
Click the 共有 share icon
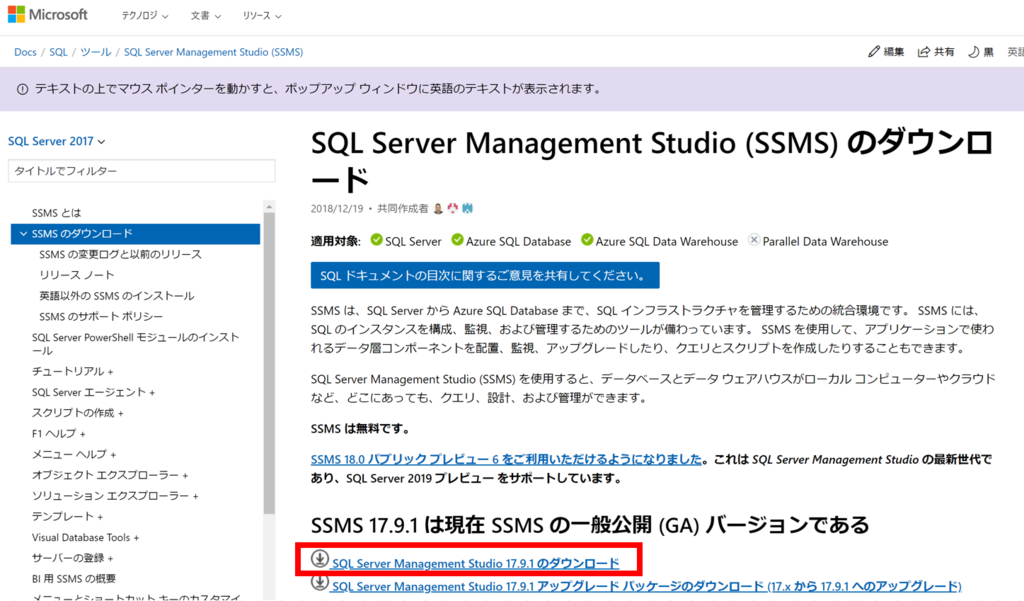click(x=923, y=52)
